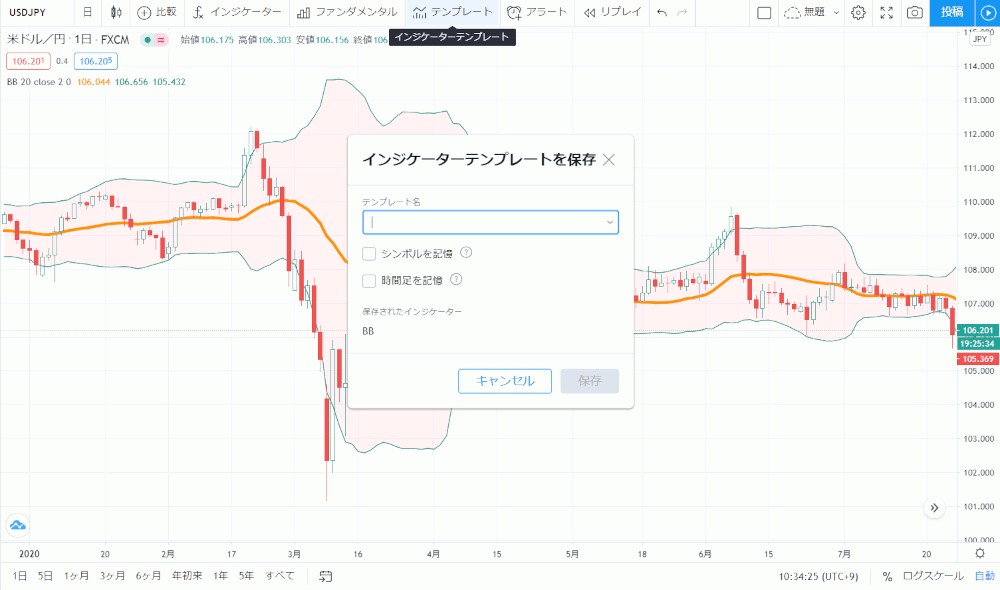Select the 3ヶ月 time range tab

click(112, 576)
